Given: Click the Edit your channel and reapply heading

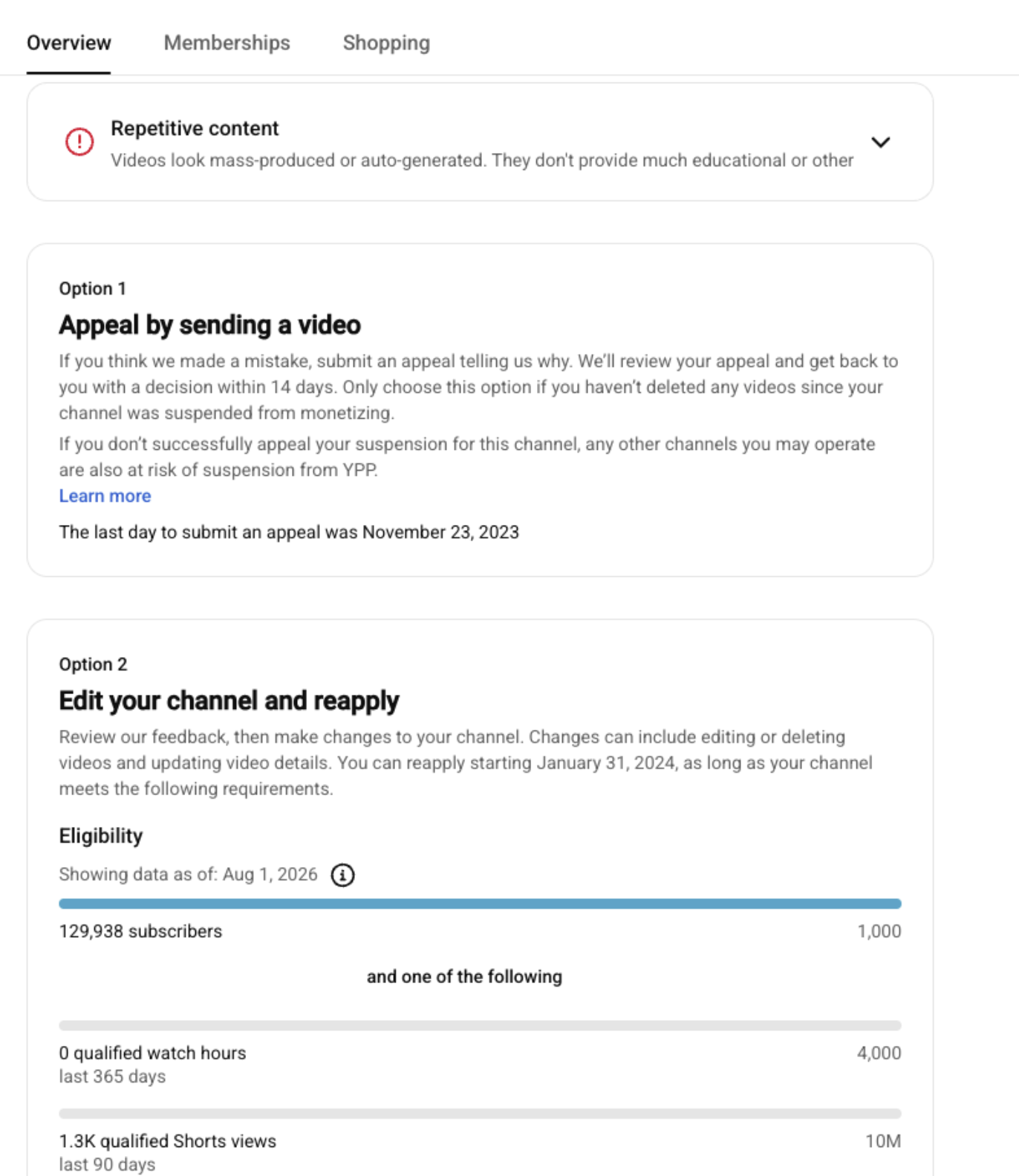Looking at the screenshot, I should pos(229,701).
